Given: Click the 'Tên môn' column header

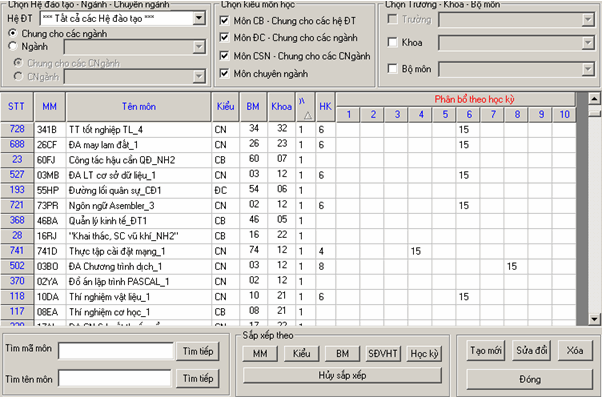Looking at the screenshot, I should point(139,107).
